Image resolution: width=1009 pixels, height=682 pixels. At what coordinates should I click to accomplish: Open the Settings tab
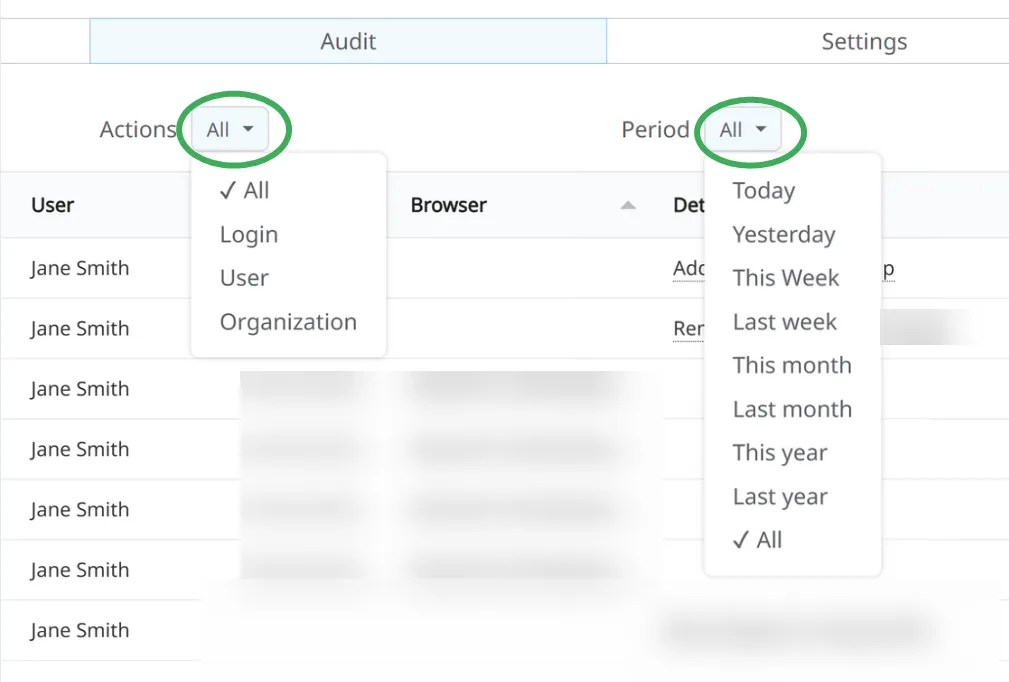pos(864,41)
